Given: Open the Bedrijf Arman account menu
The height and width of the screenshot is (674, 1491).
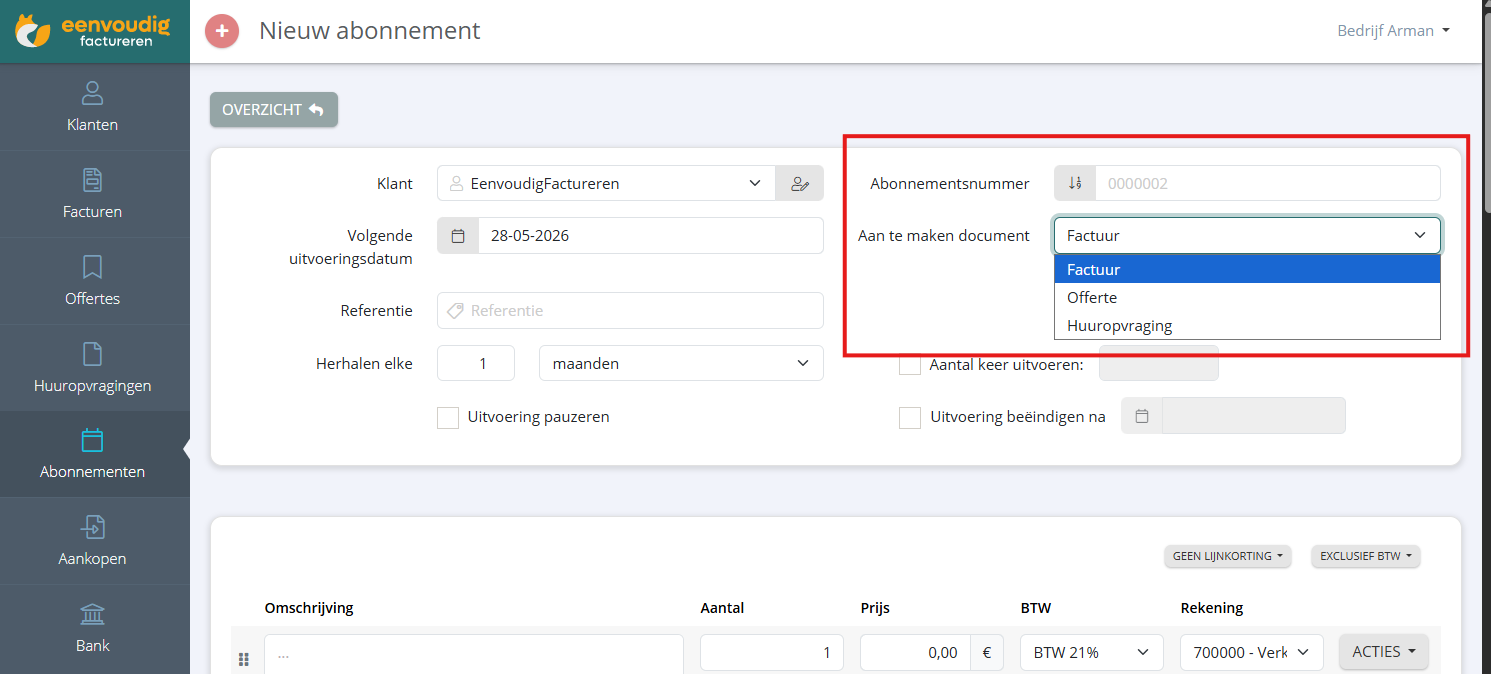Looking at the screenshot, I should point(1393,31).
